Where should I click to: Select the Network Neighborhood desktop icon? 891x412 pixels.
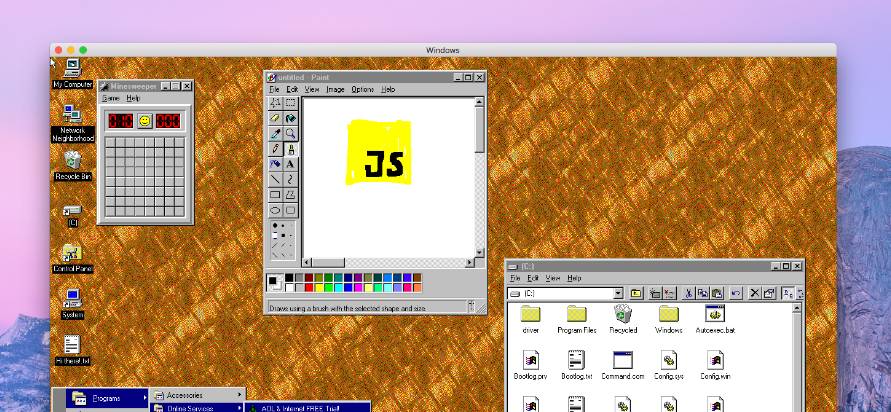point(72,123)
